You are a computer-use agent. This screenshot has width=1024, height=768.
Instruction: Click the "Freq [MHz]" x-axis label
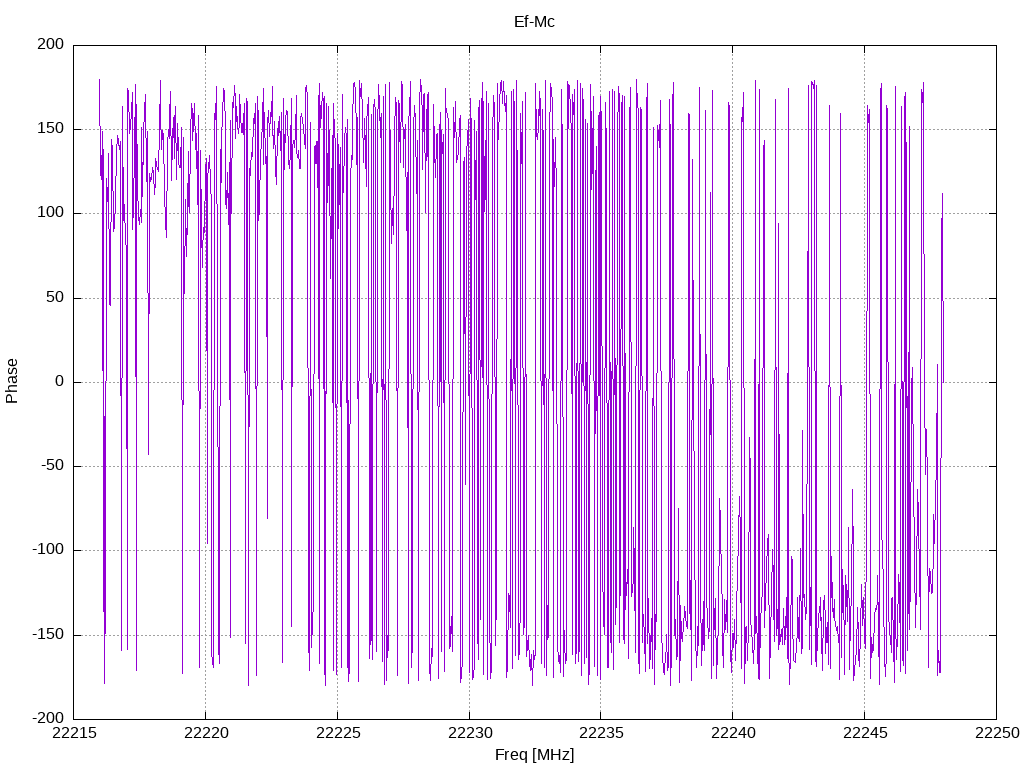coord(534,755)
